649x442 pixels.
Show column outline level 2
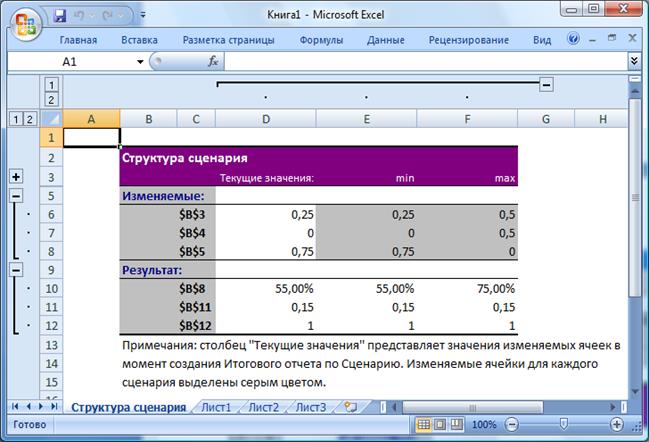pyautogui.click(x=51, y=102)
